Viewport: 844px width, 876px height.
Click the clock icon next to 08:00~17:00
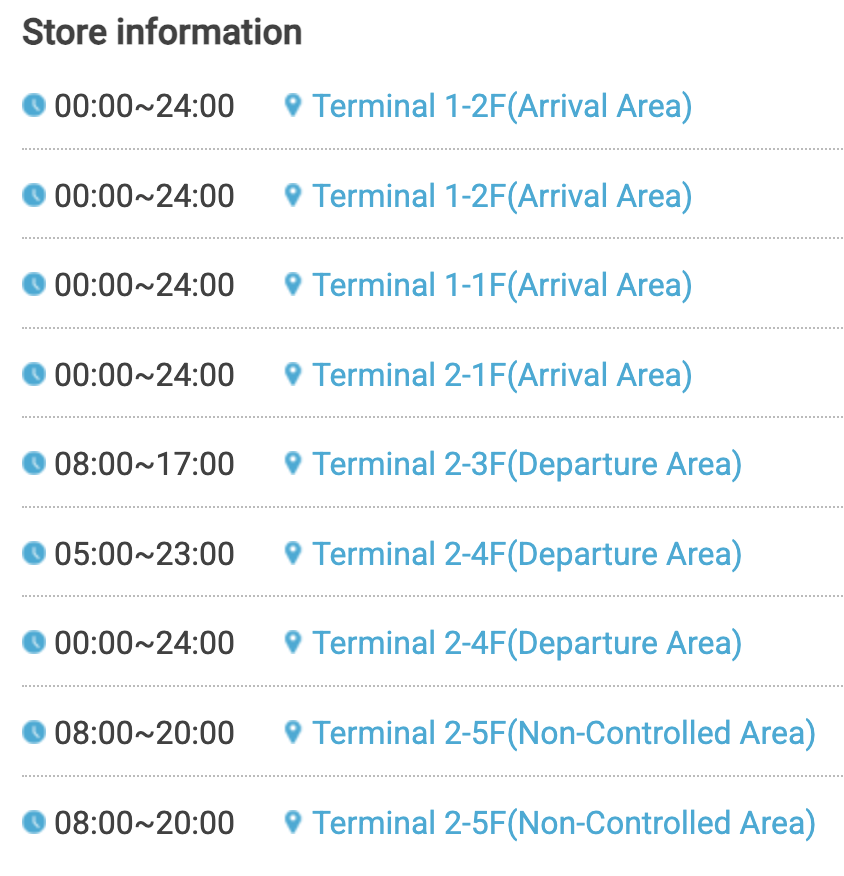pyautogui.click(x=34, y=464)
